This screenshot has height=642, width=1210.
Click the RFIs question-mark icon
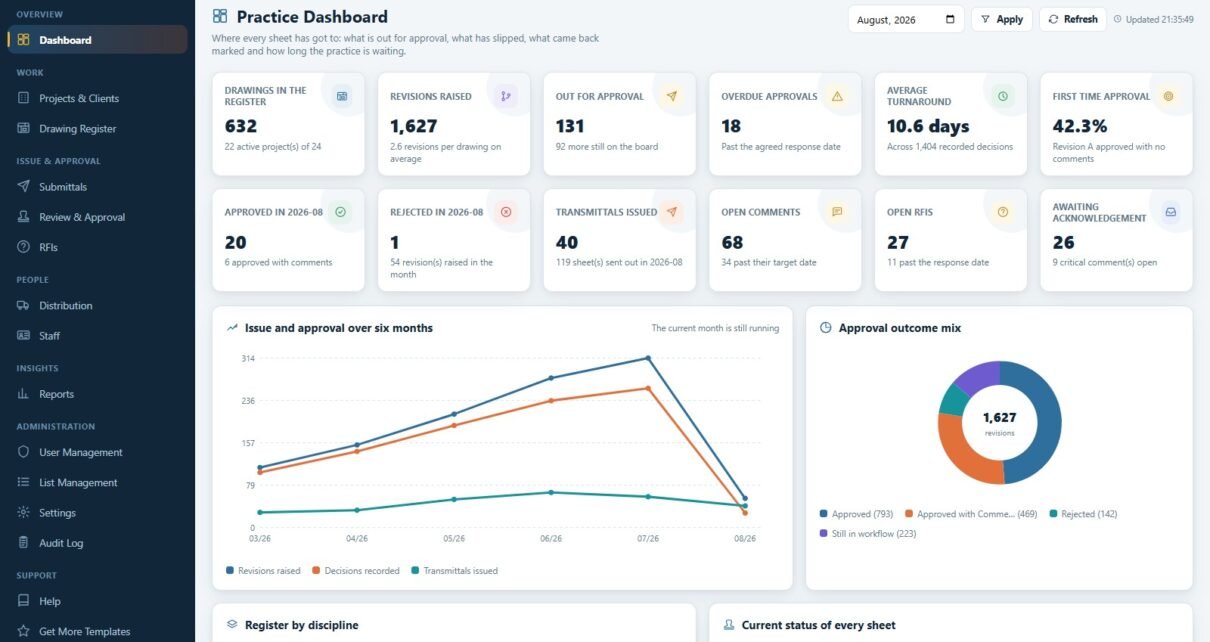coord(23,247)
